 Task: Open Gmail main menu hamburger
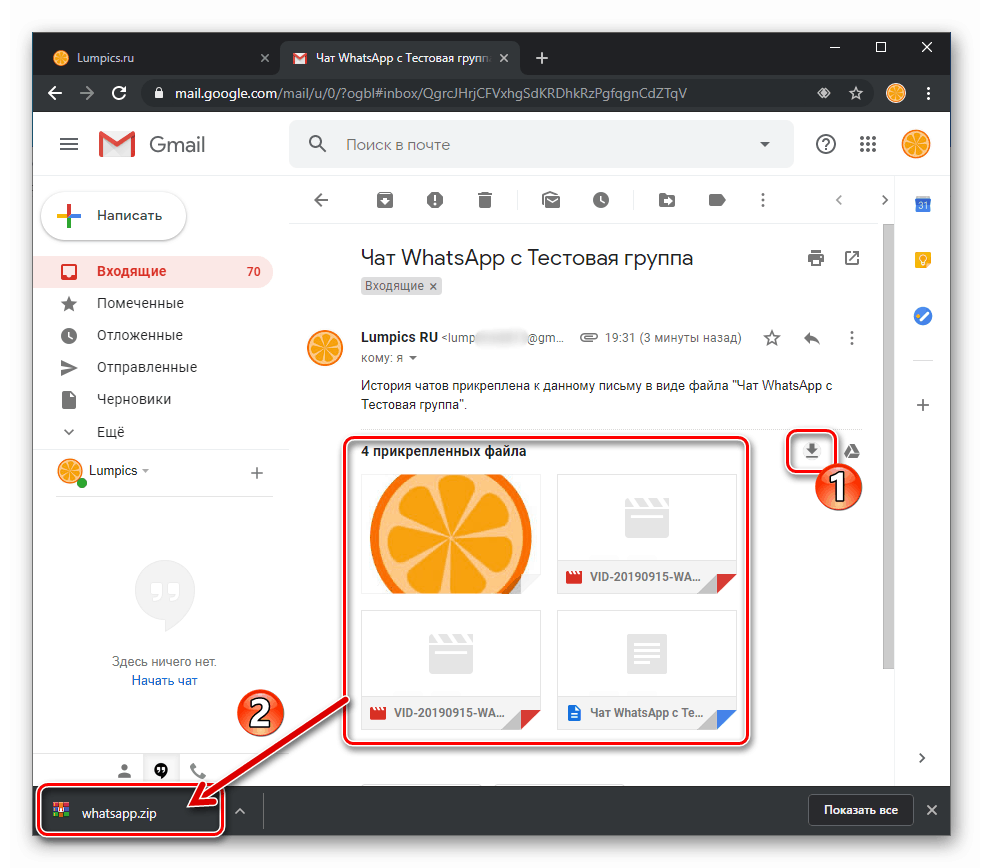point(69,145)
